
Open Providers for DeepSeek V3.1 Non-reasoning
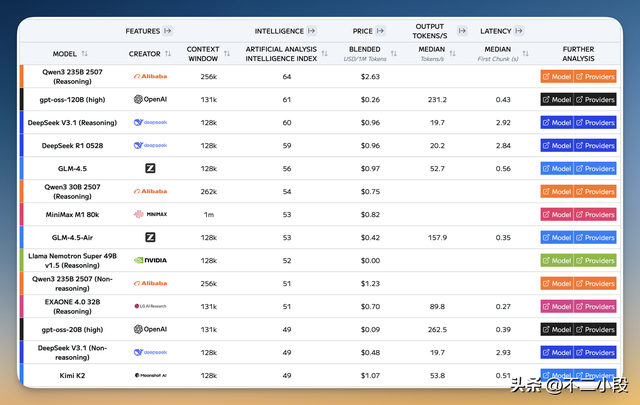coord(595,352)
